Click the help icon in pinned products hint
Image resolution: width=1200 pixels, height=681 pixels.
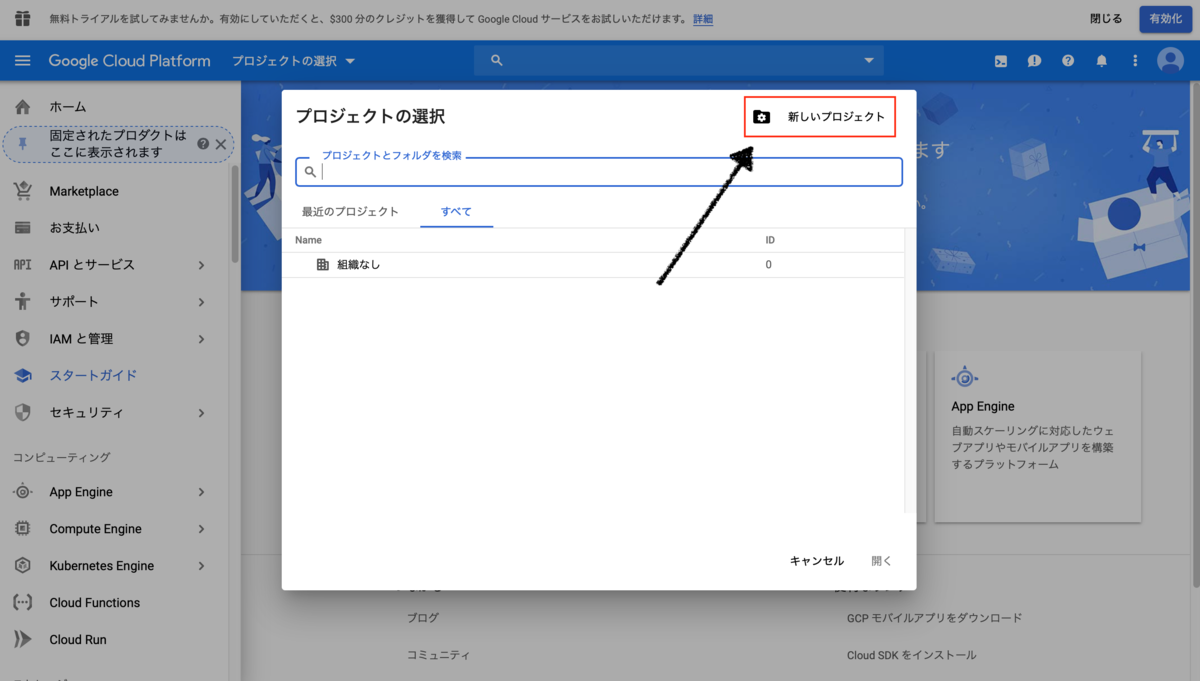tap(203, 144)
